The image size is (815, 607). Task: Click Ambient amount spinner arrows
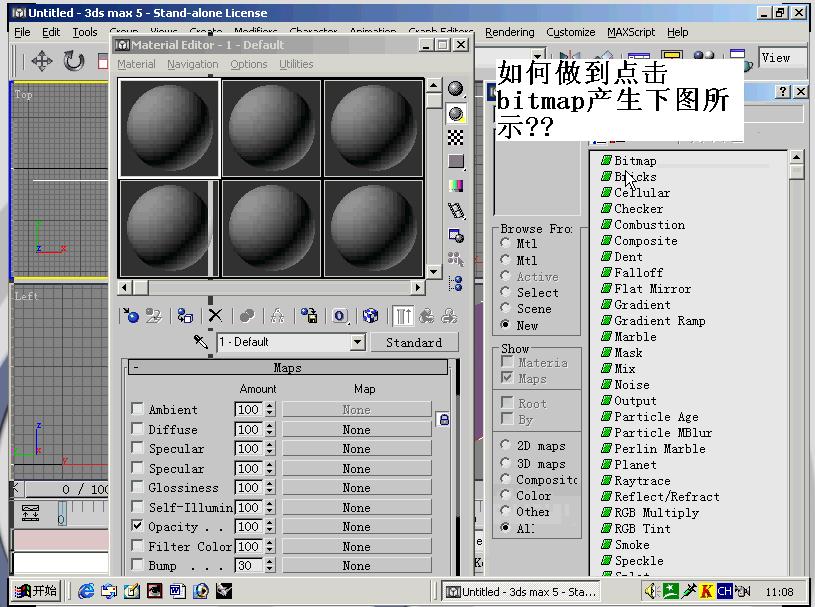point(269,410)
